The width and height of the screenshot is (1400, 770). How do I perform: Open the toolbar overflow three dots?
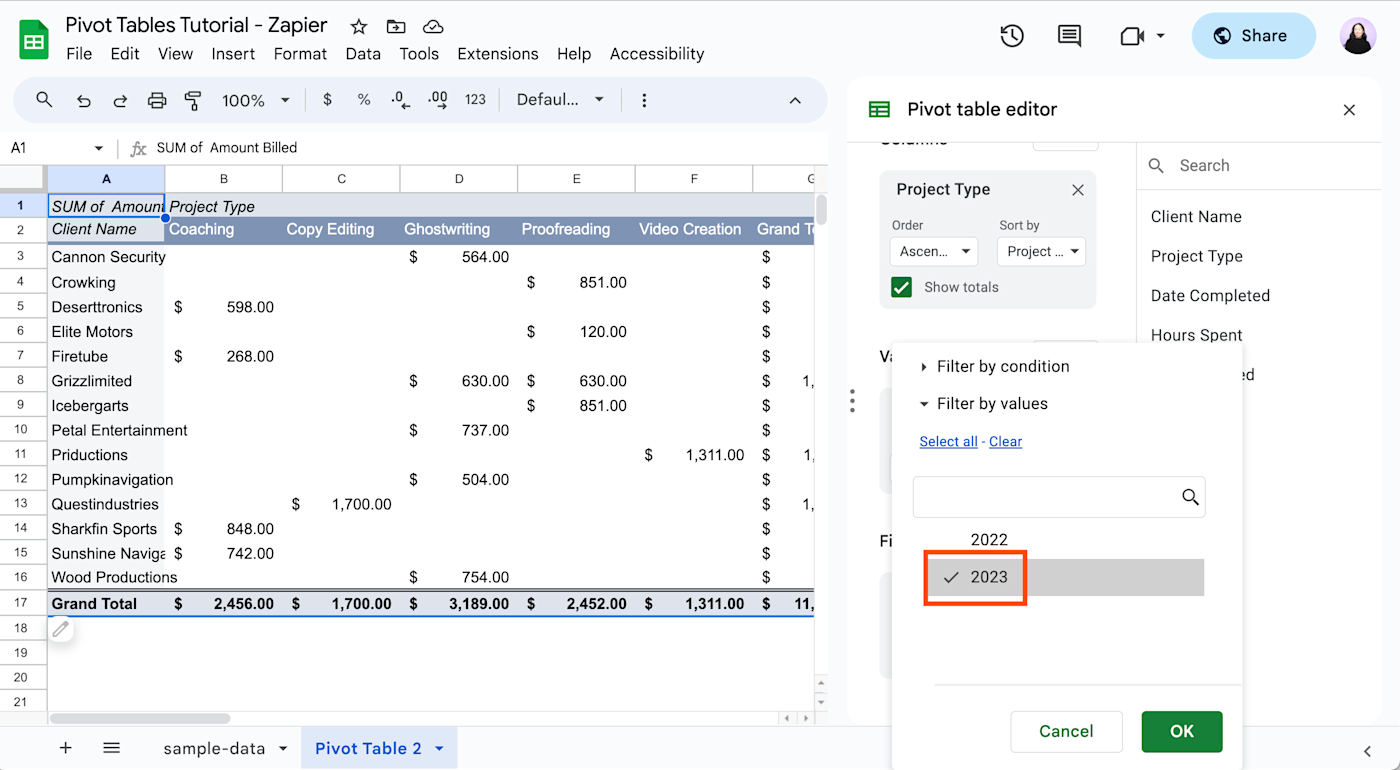[x=644, y=100]
